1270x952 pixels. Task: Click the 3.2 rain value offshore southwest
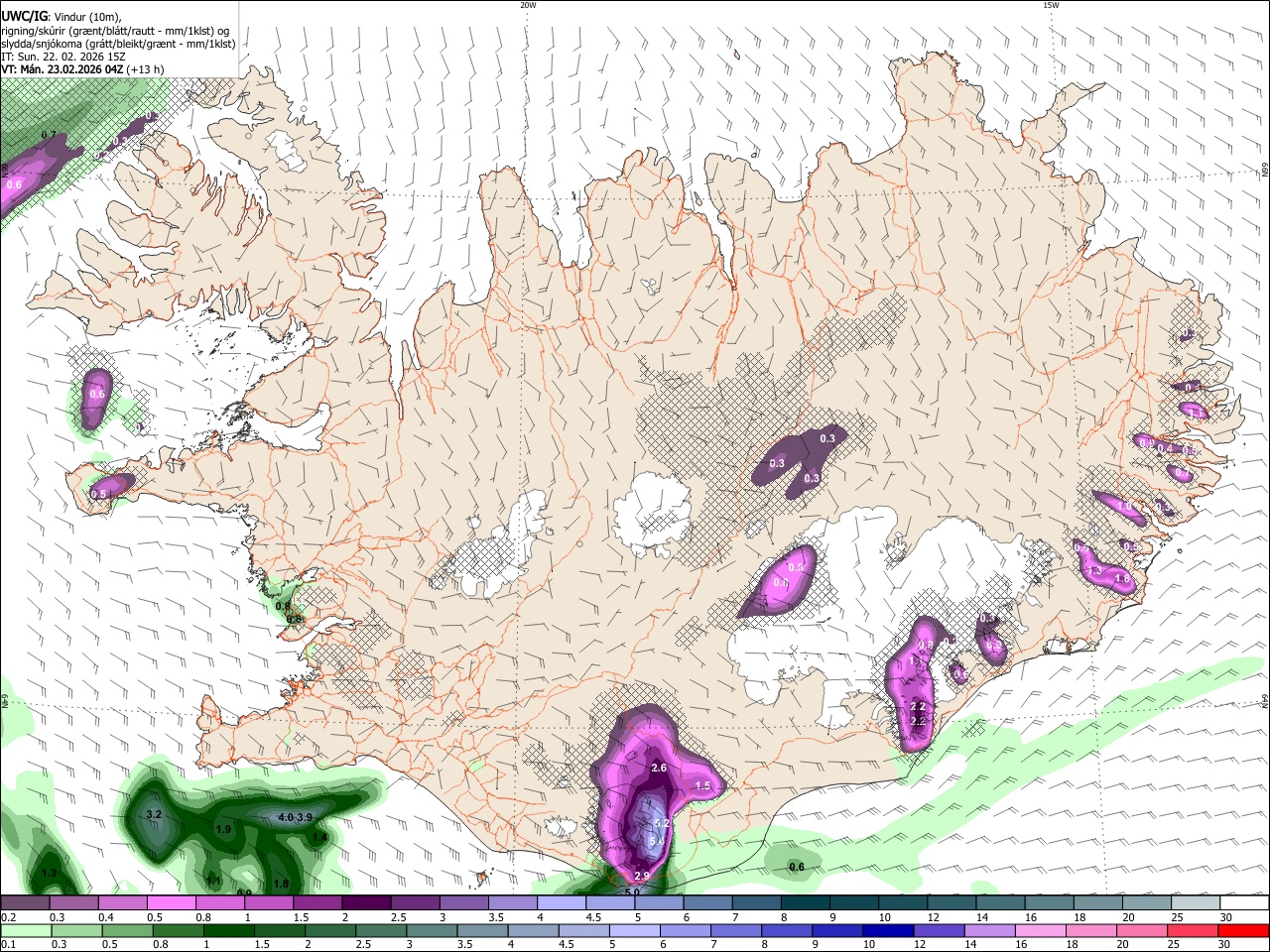point(154,814)
